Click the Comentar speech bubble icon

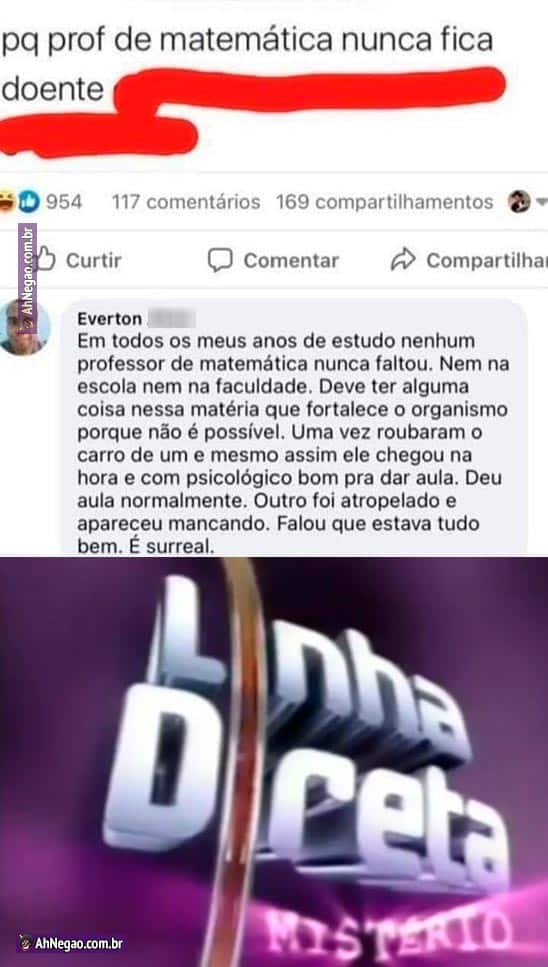(220, 260)
